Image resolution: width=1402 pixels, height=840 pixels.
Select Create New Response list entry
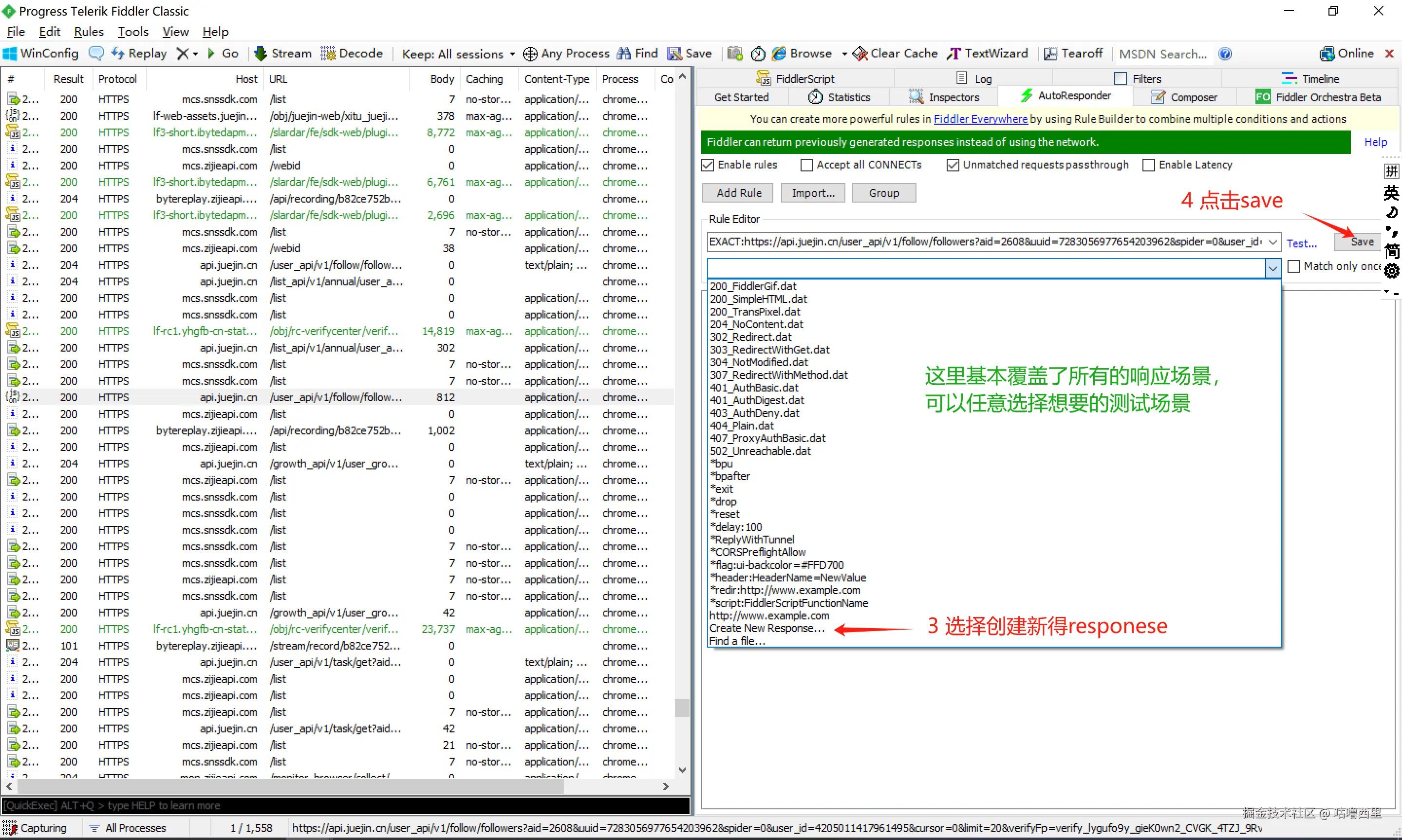point(766,628)
